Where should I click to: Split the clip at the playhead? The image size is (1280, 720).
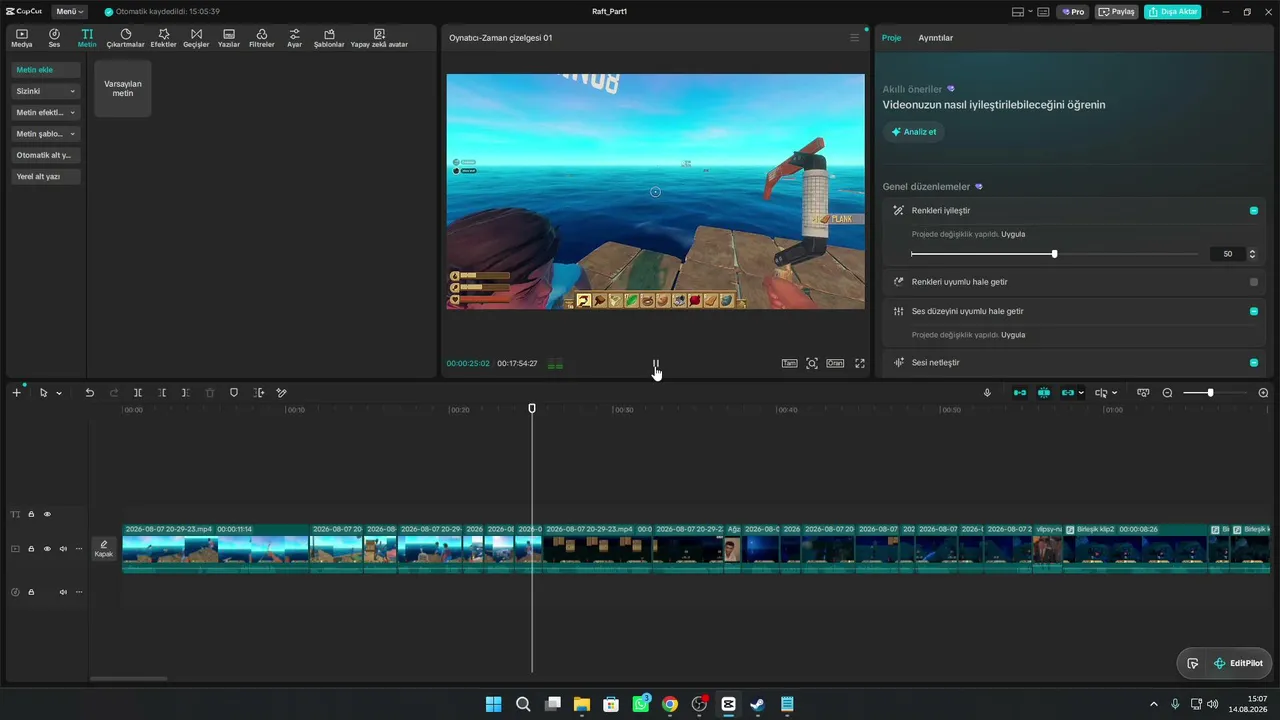(x=138, y=393)
